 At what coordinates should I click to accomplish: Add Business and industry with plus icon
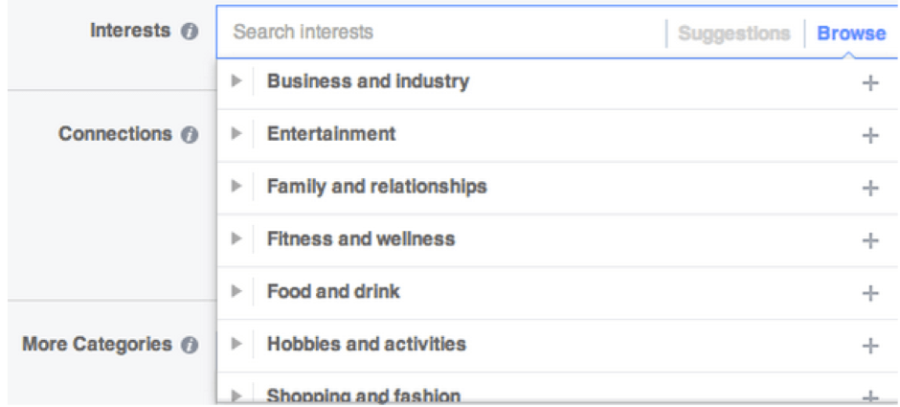(870, 83)
